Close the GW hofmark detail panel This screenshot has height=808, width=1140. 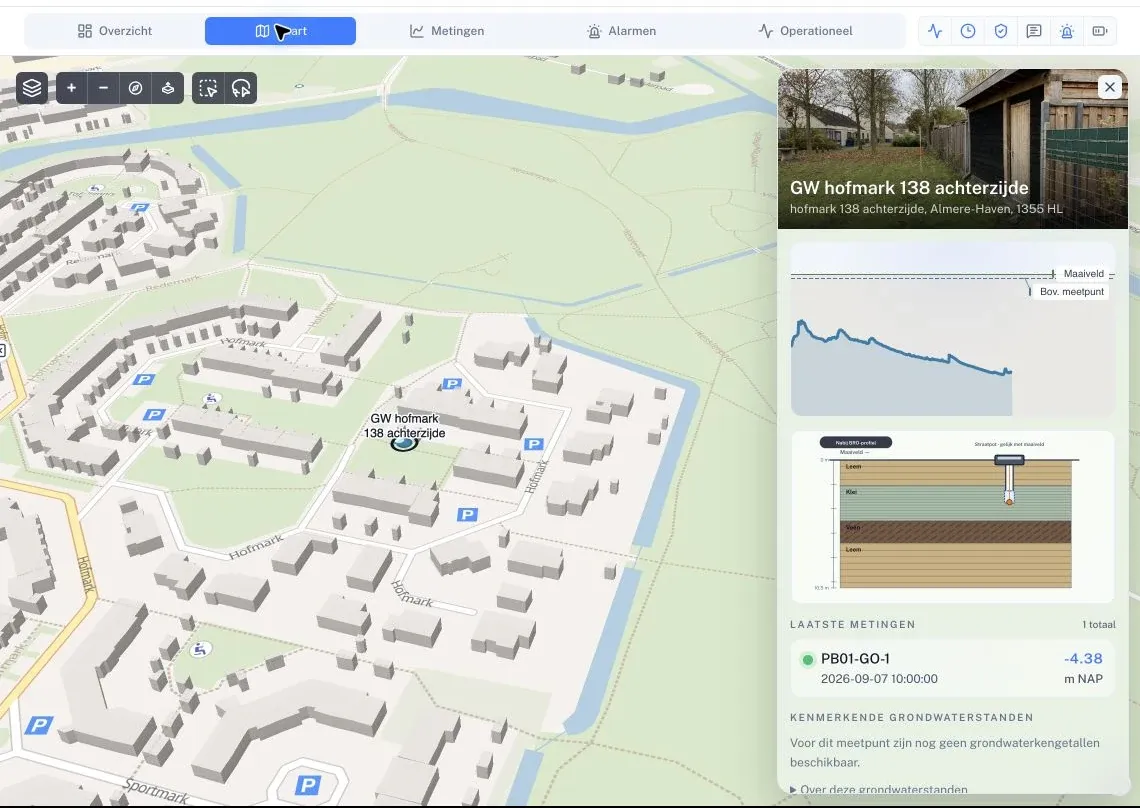[1109, 87]
